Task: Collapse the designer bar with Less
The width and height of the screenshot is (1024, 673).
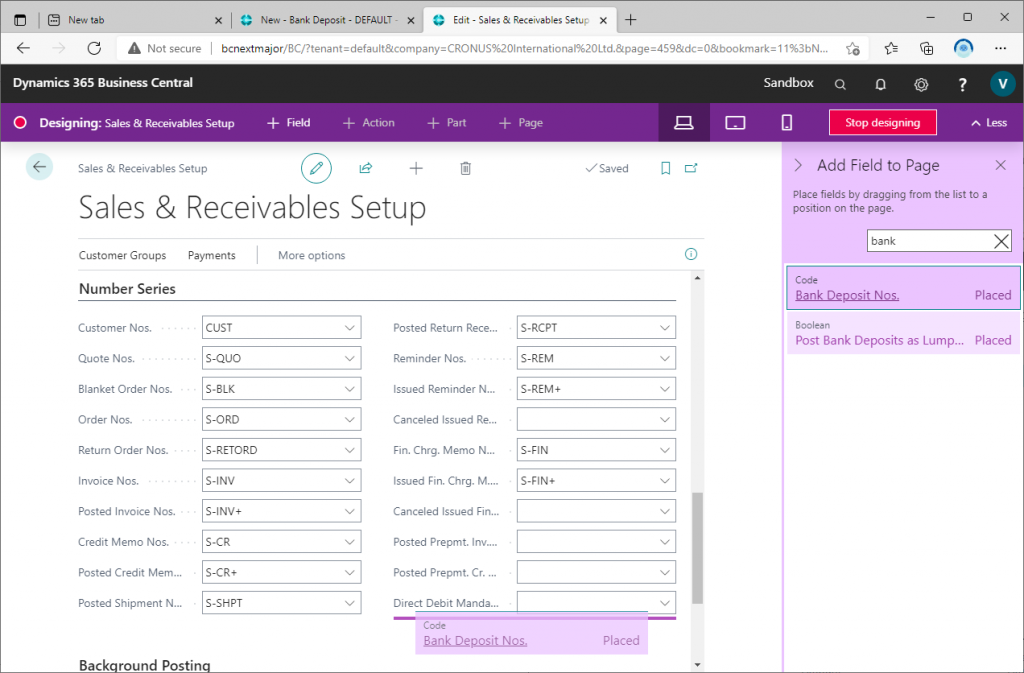Action: click(989, 123)
